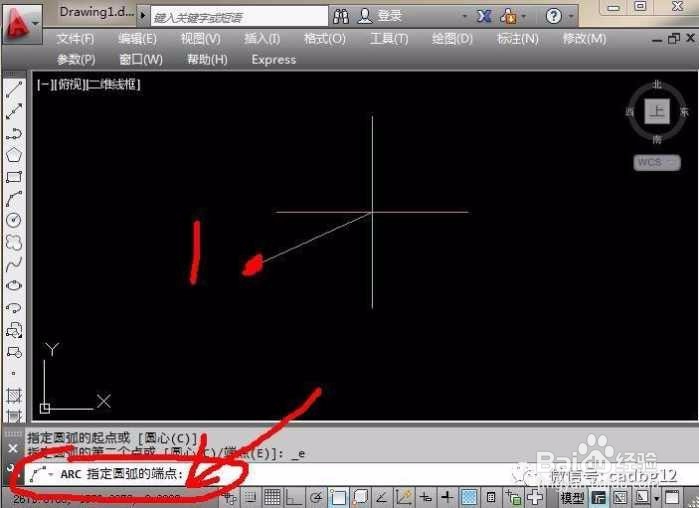Open Autodesk Exchange X icon

[484, 16]
